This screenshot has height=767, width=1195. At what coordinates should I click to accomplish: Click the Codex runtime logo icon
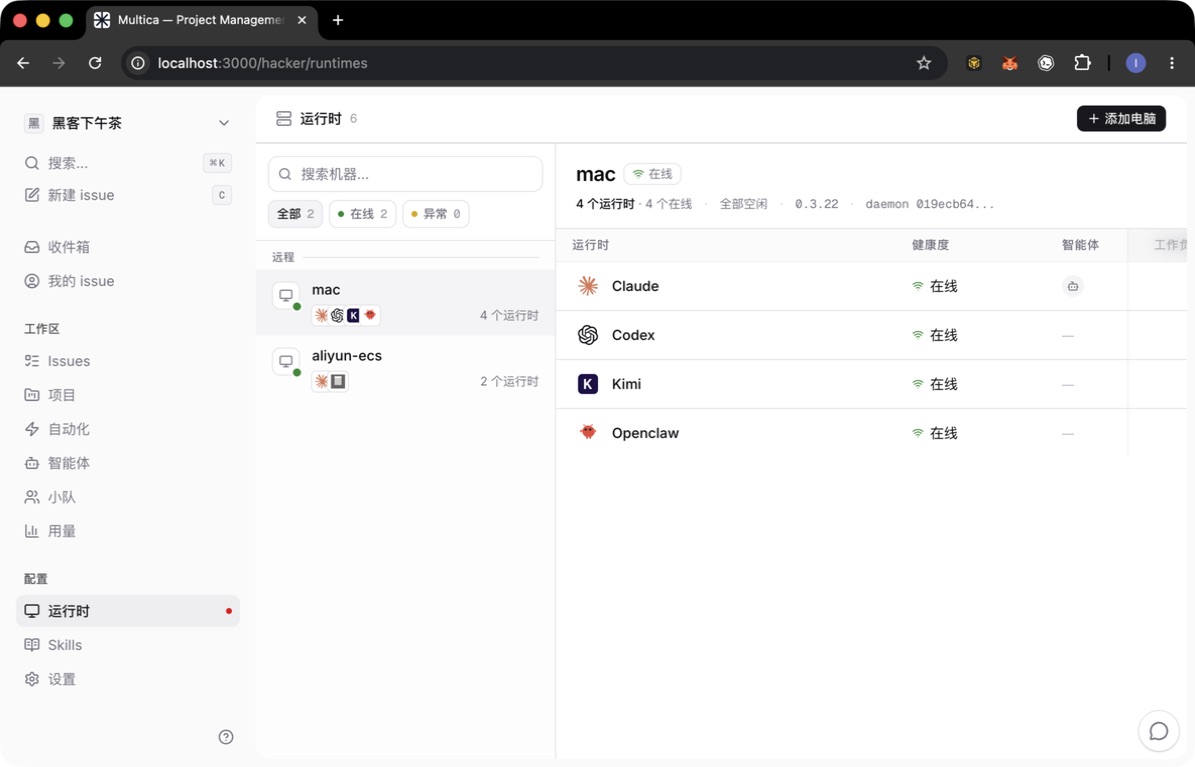tap(588, 335)
